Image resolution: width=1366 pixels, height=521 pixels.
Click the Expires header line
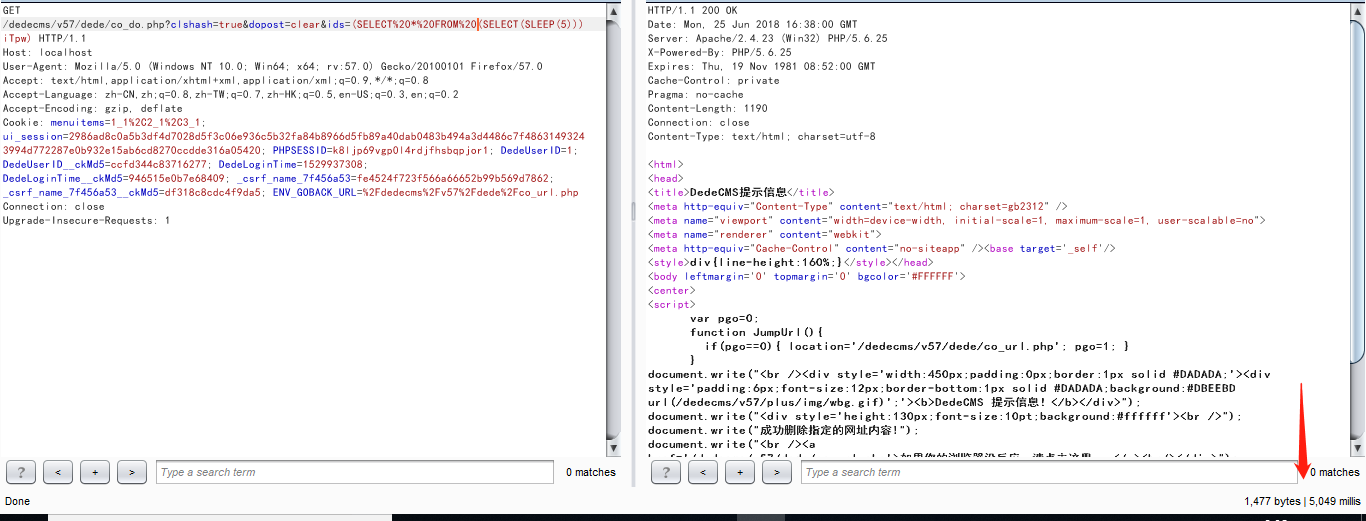click(x=761, y=66)
